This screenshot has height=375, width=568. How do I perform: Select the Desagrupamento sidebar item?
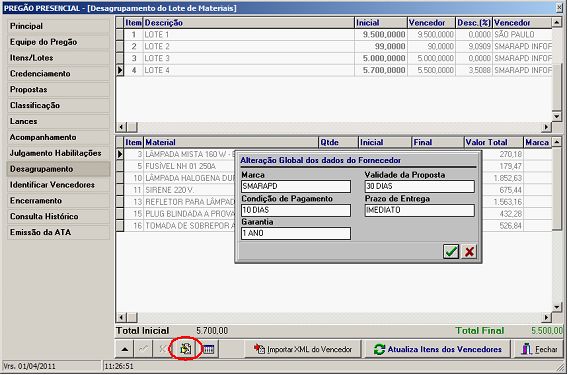point(58,169)
